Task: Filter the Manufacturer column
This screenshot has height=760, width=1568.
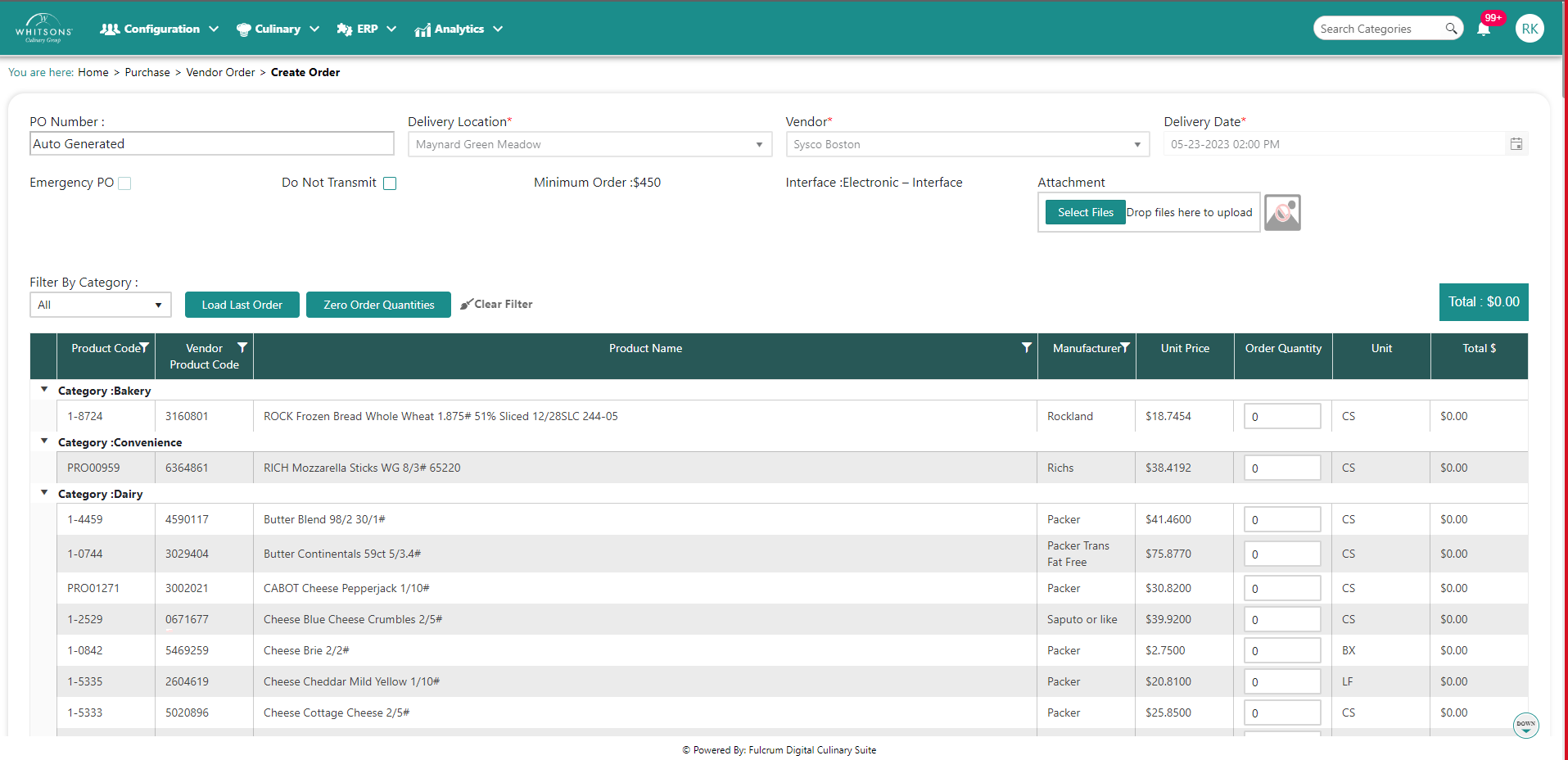Action: pos(1125,348)
